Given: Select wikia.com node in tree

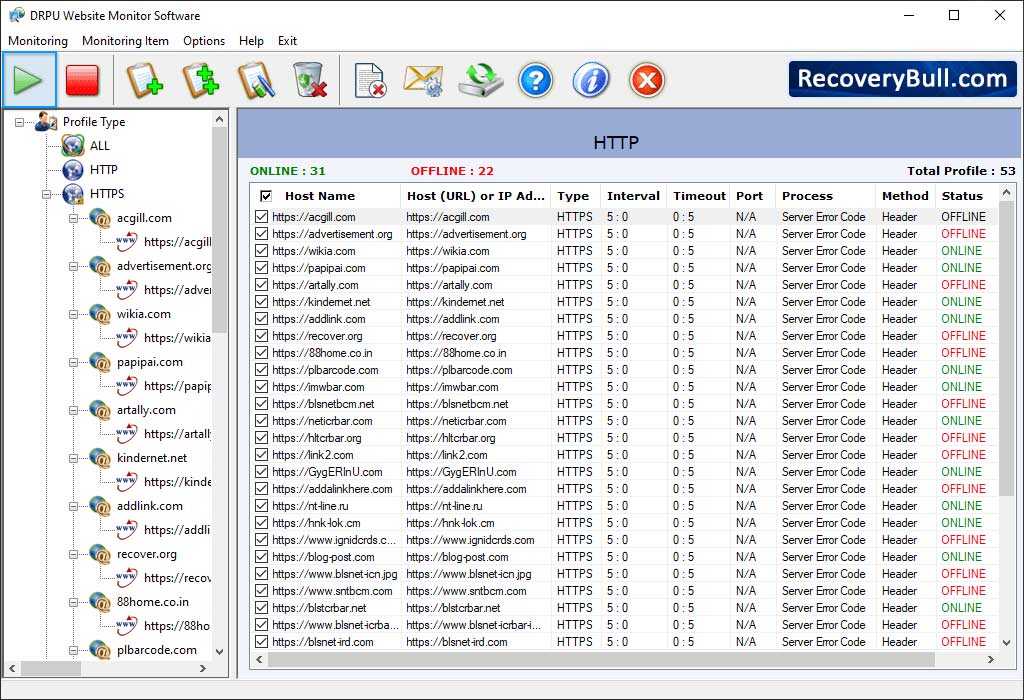Looking at the screenshot, I should pos(144,314).
